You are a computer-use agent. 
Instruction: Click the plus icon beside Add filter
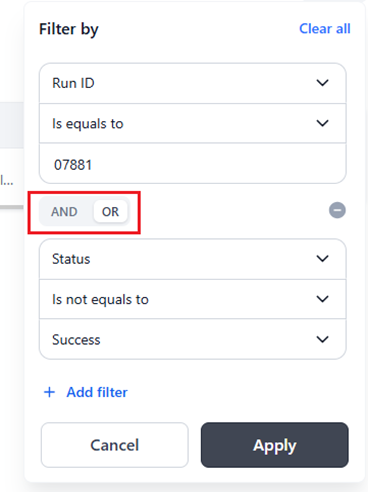49,392
